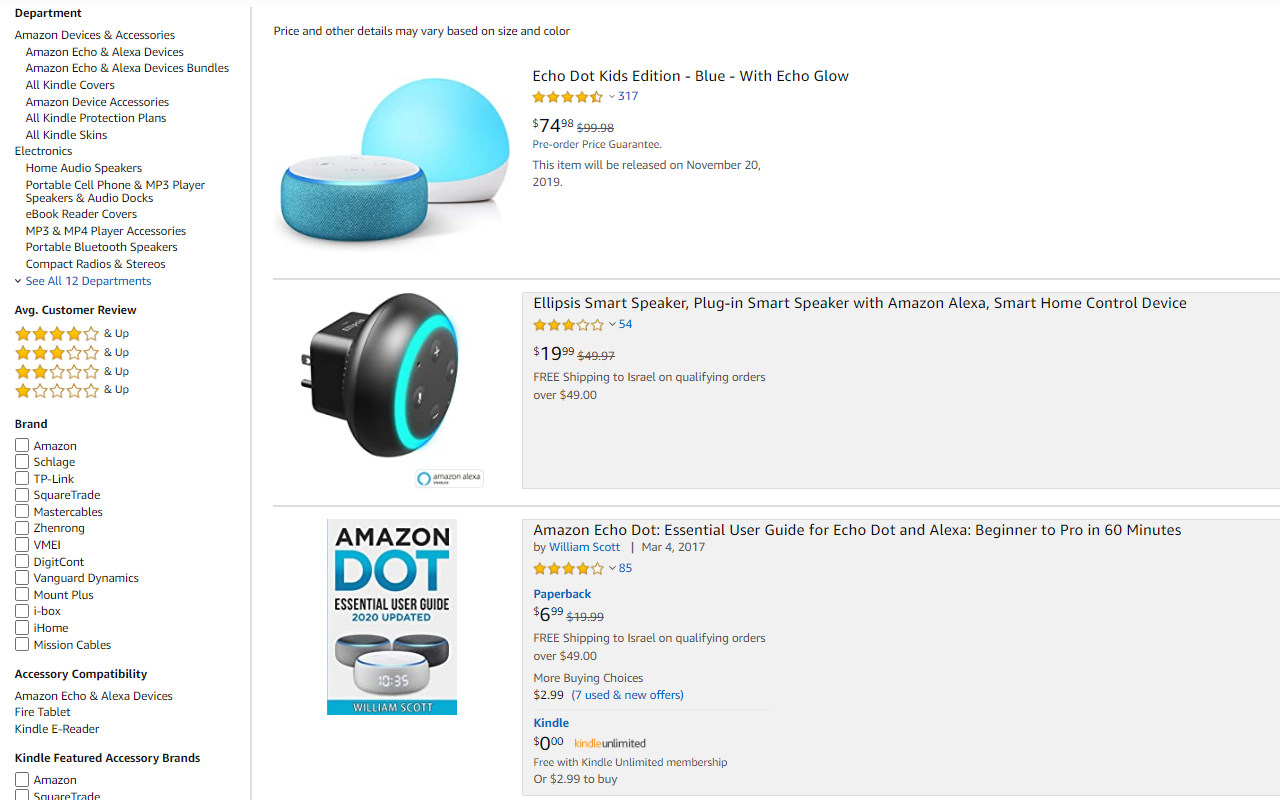Filter by 1 star & up rating
The width and height of the screenshot is (1280, 800).
pyautogui.click(x=58, y=390)
